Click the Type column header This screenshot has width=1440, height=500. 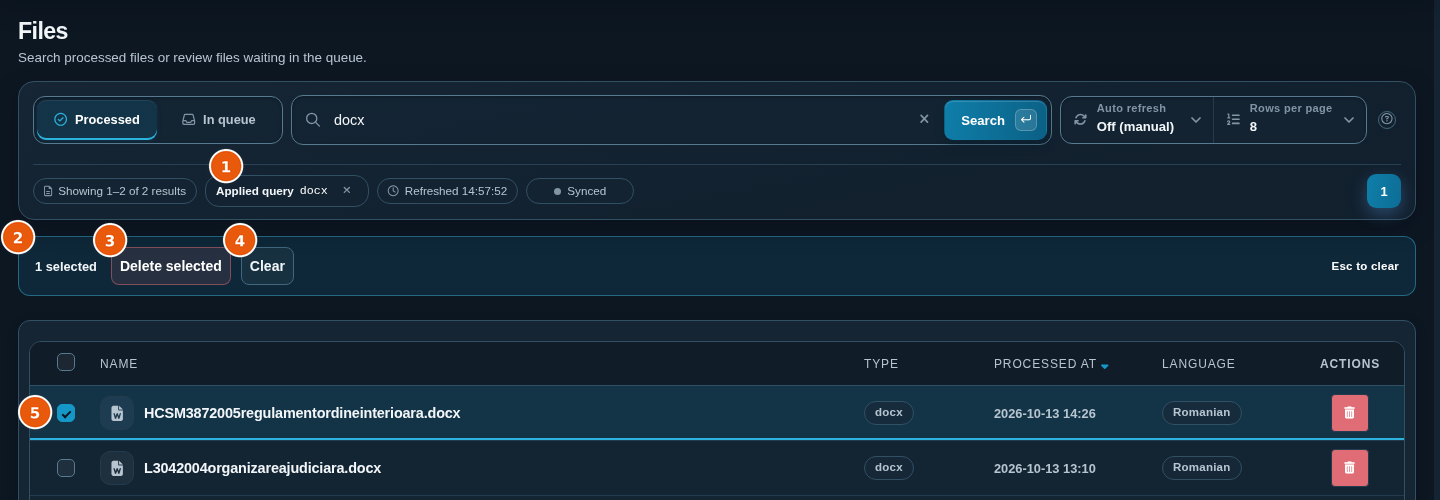881,364
